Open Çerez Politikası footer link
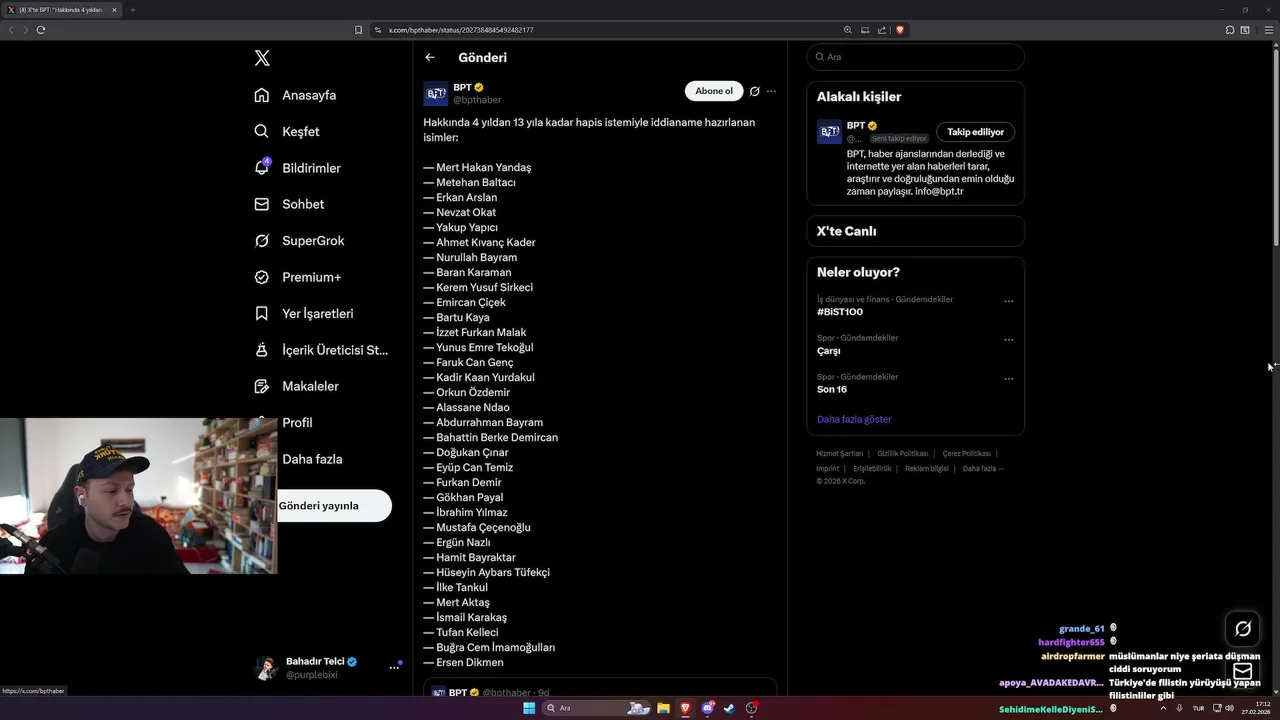 coord(967,454)
